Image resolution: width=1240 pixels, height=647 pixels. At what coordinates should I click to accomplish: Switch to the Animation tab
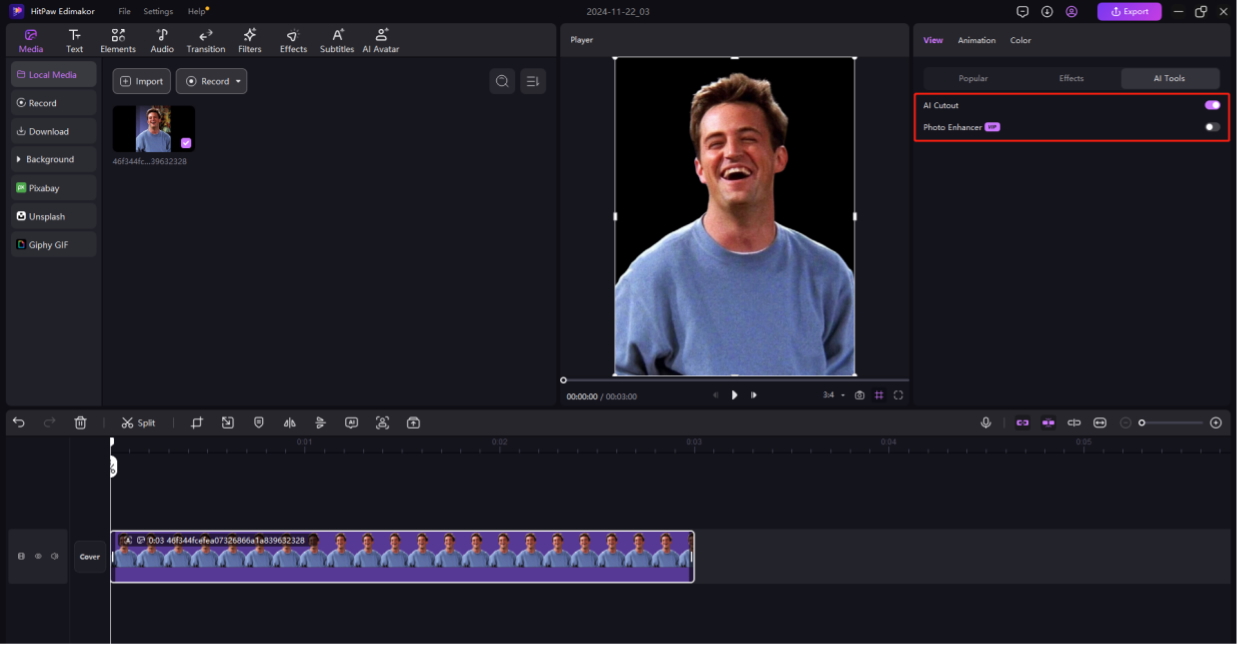[976, 41]
